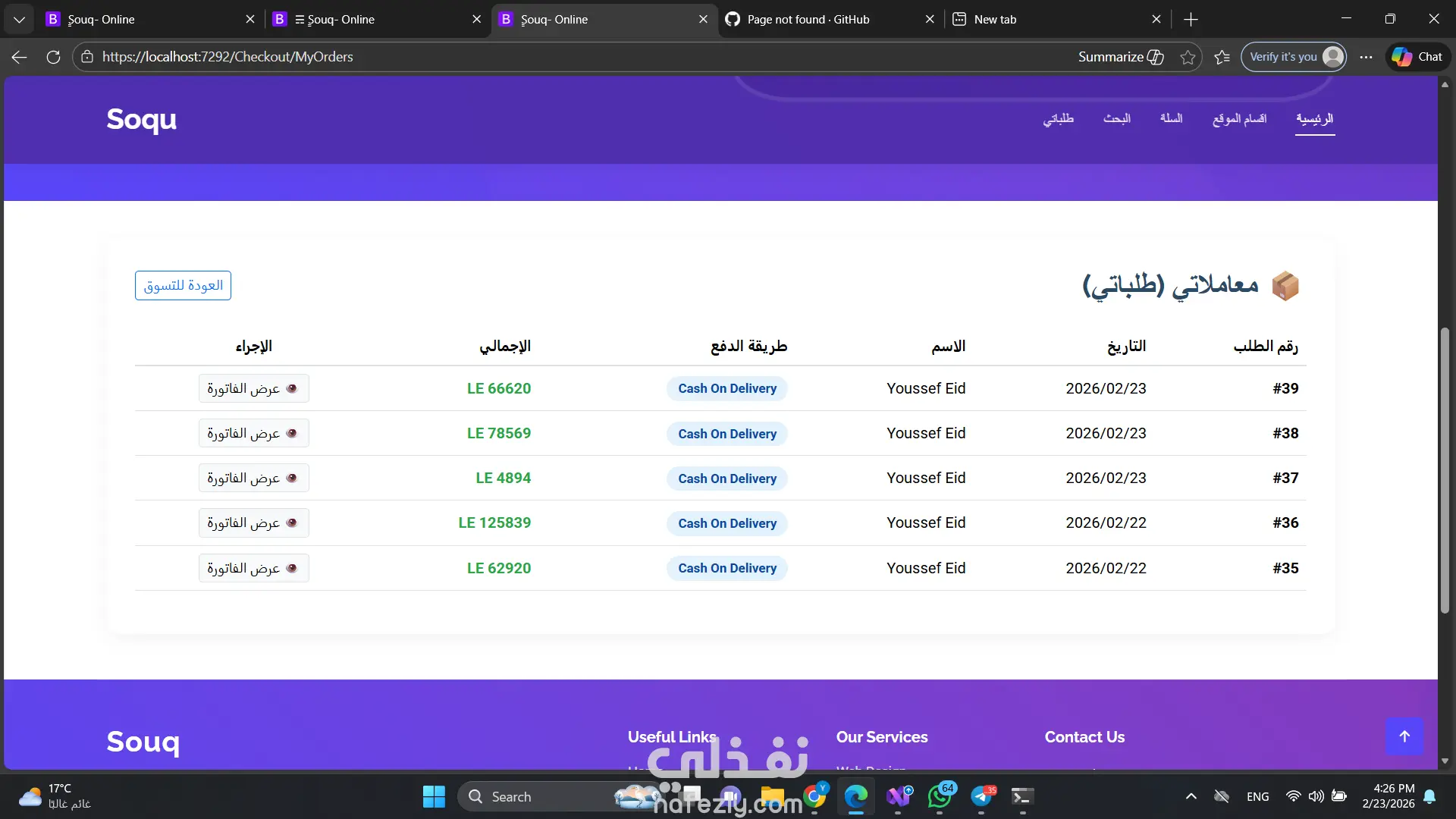
Task: Click the Summarize button in address bar
Action: coord(1120,57)
